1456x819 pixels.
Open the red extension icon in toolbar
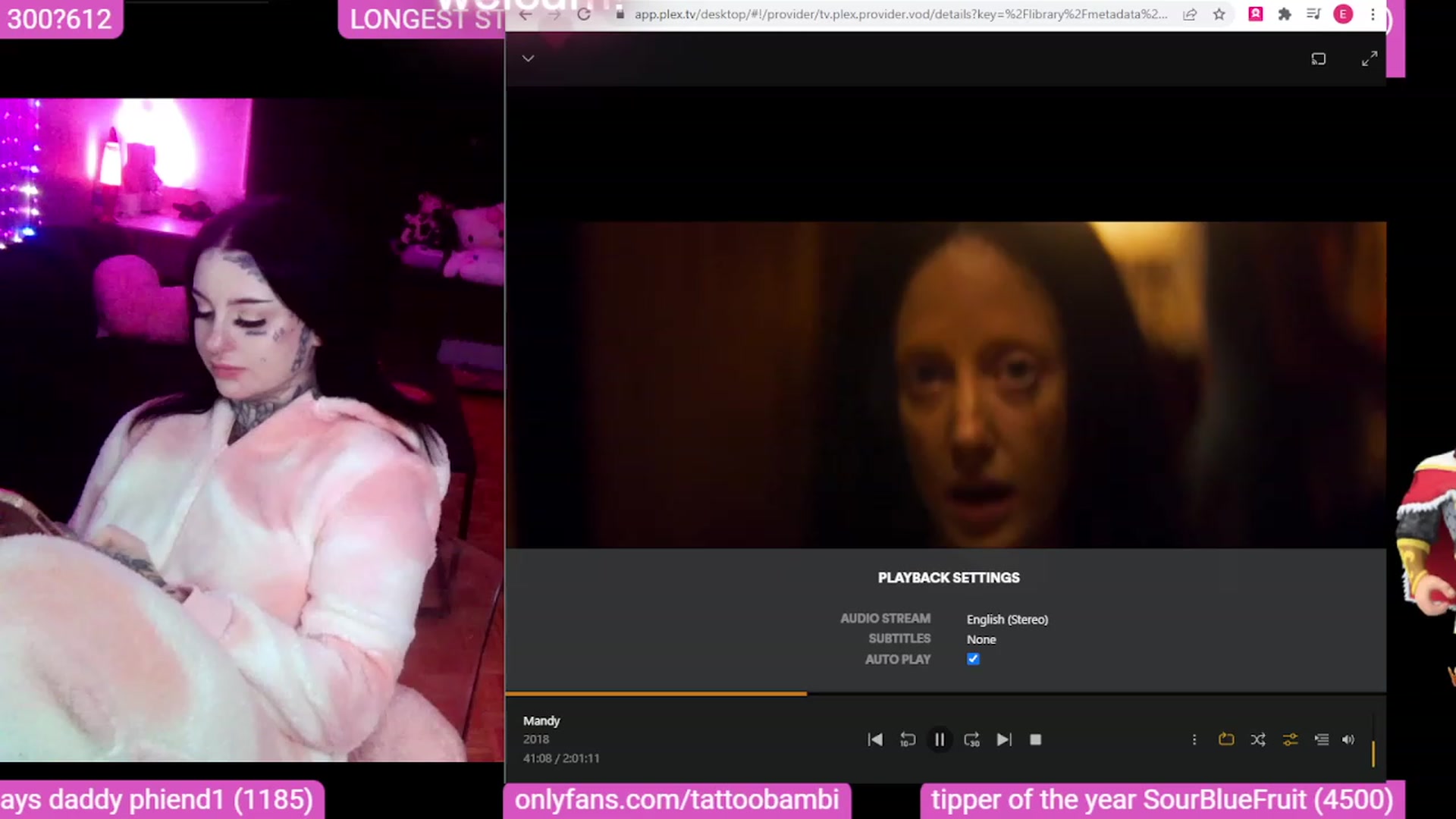click(1256, 14)
